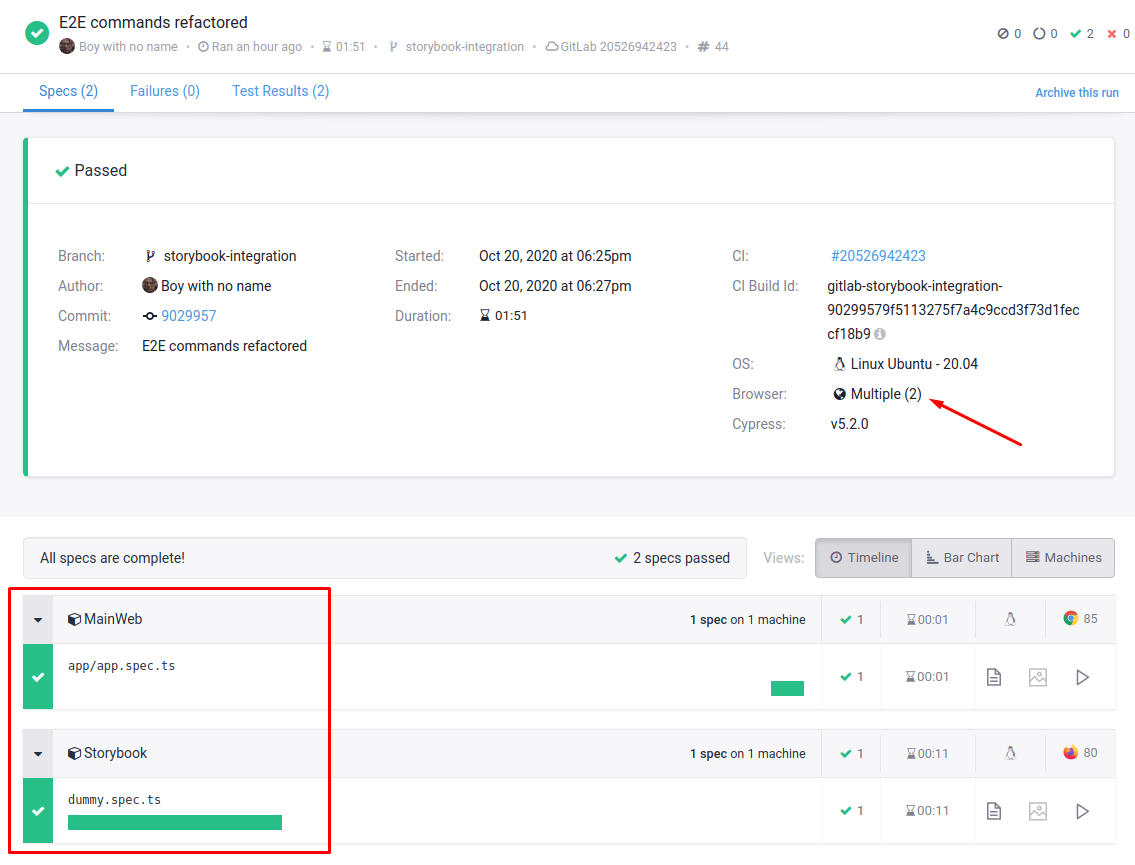
Task: Click the Firefox browser icon in Storybook row
Action: [1070, 752]
